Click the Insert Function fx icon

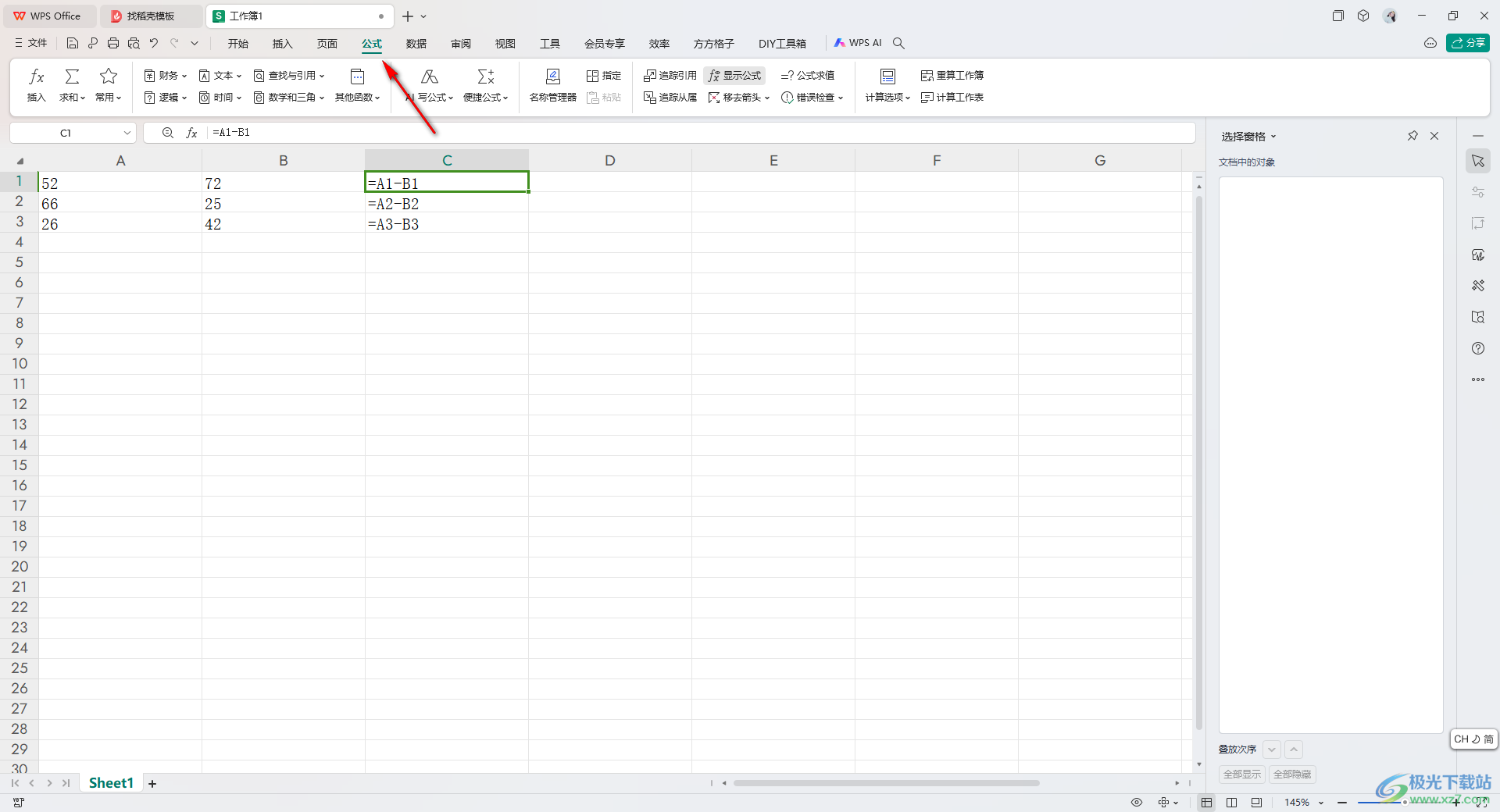(37, 77)
